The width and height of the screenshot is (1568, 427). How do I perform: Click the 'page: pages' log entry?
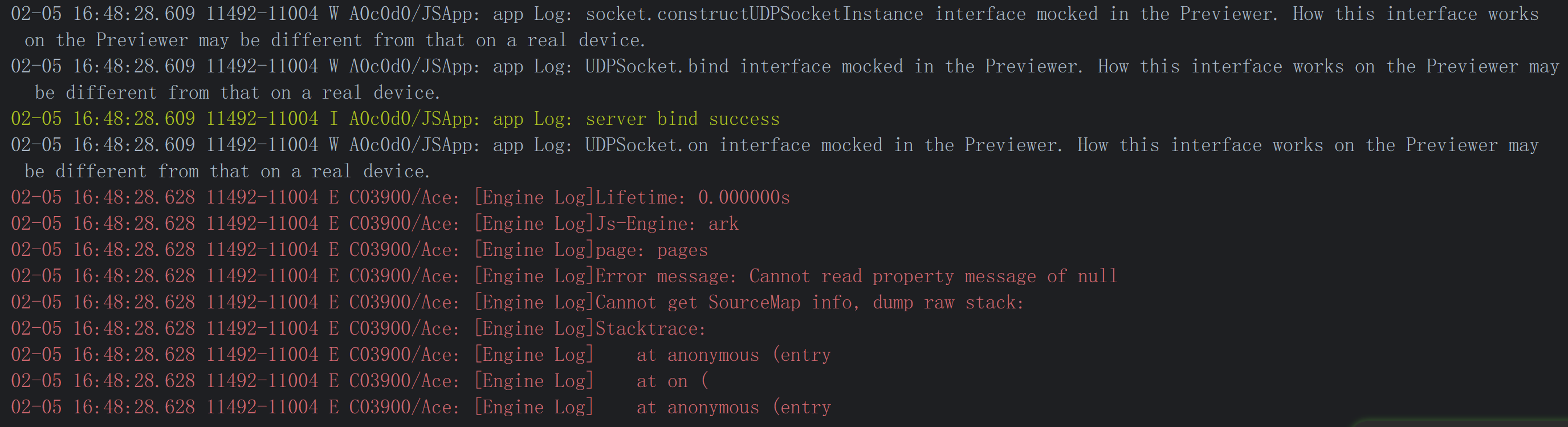pos(651,250)
